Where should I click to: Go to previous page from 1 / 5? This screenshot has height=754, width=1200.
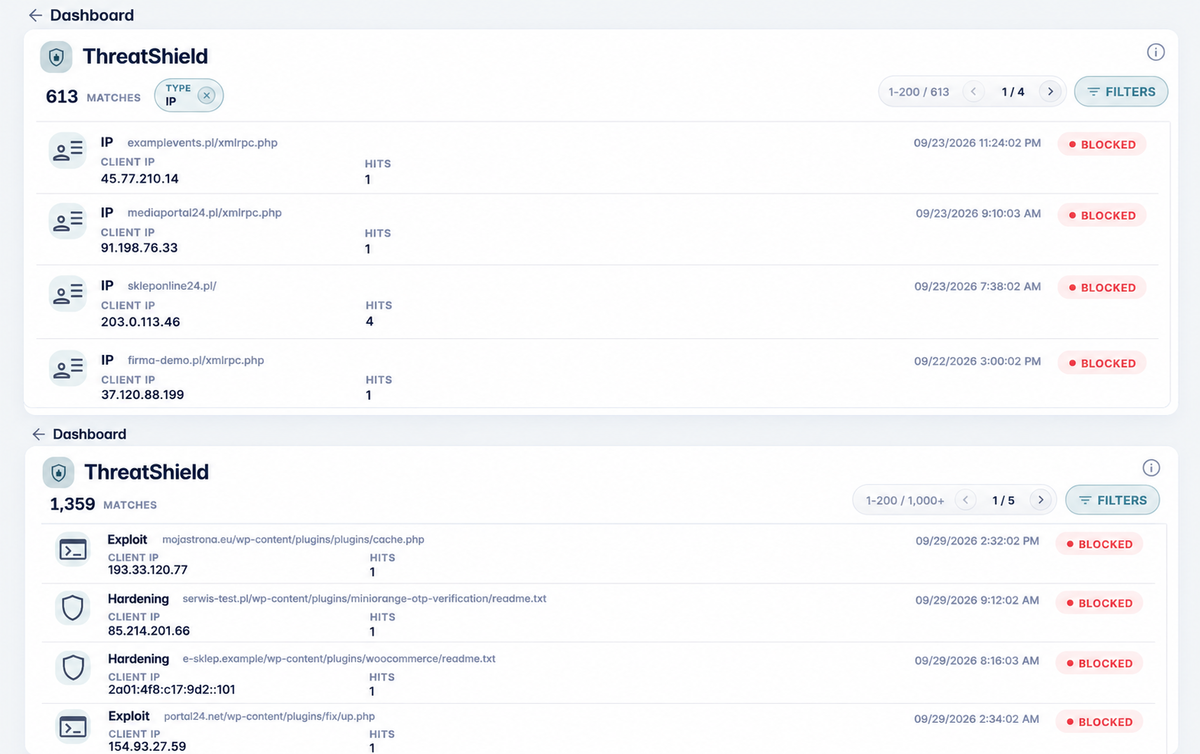966,500
